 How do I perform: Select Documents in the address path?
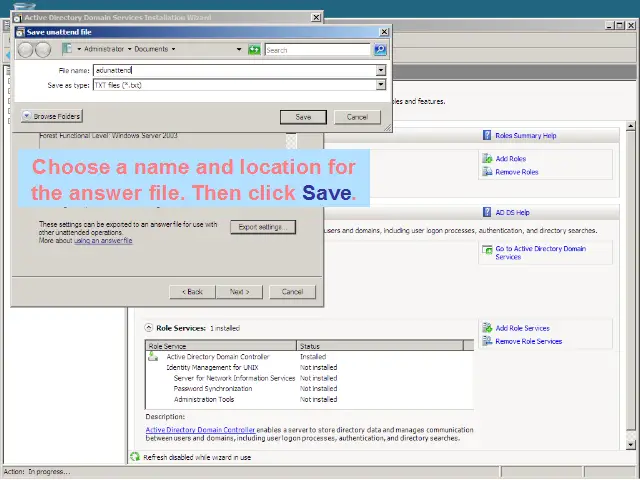pyautogui.click(x=151, y=49)
